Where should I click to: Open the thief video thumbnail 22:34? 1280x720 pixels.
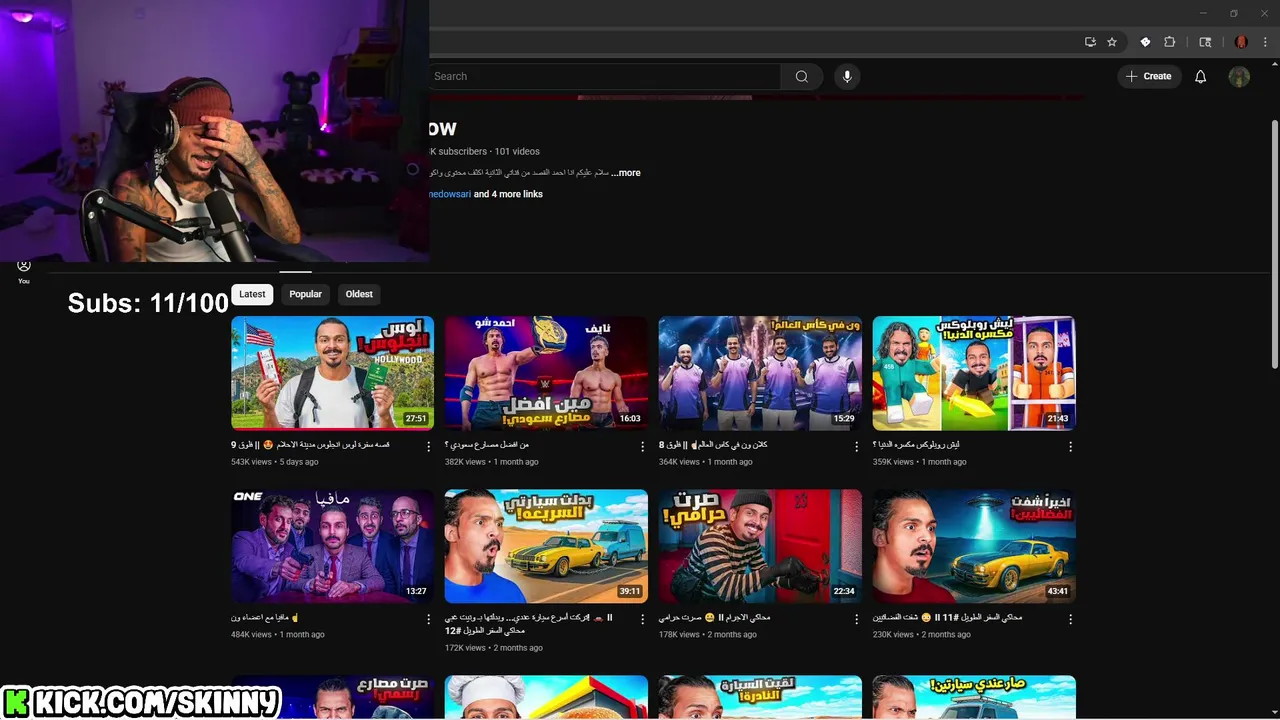[760, 546]
